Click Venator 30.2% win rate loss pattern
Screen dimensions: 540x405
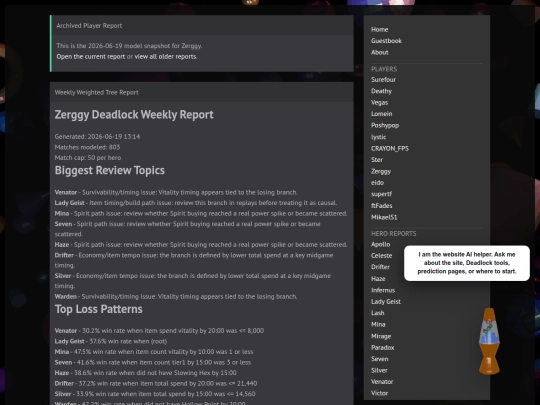point(159,331)
